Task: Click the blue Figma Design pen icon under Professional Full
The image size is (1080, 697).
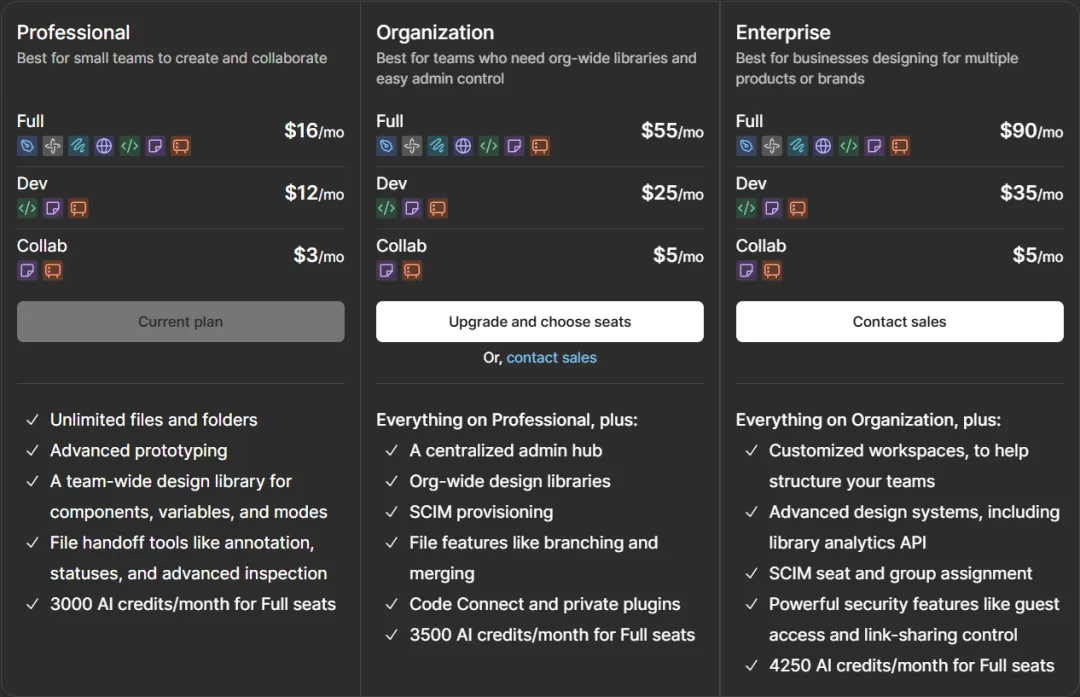Action: (27, 146)
